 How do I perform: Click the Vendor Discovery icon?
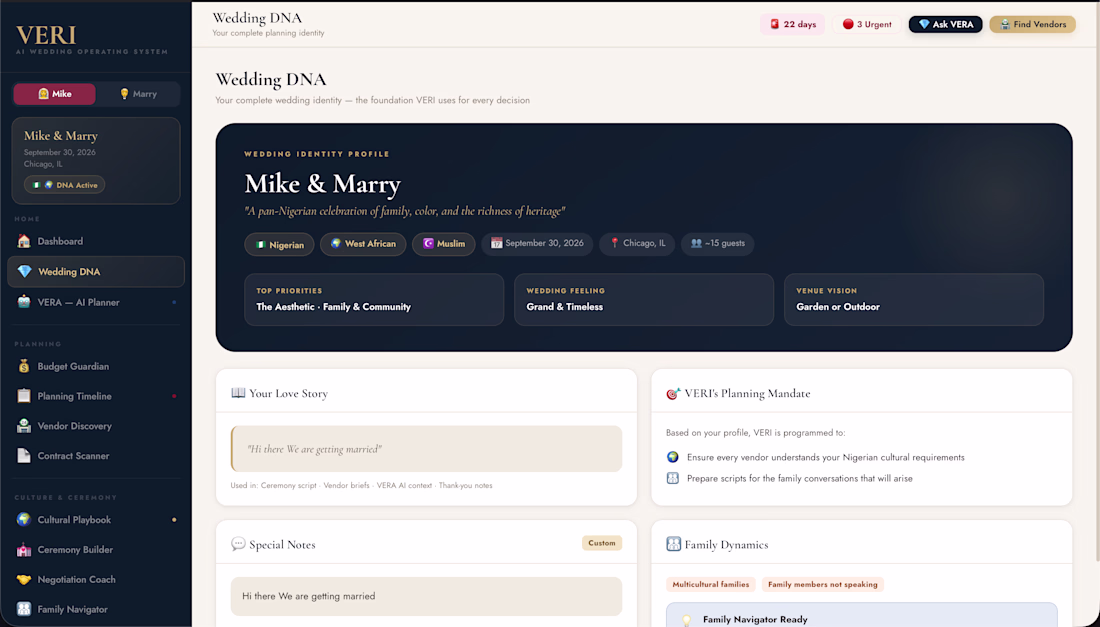coord(24,426)
